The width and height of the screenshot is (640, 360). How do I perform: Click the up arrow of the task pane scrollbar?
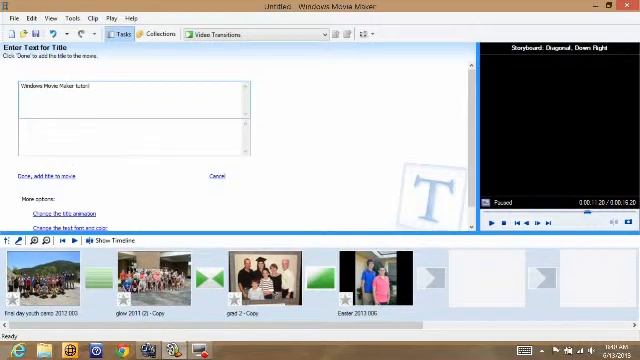point(471,66)
